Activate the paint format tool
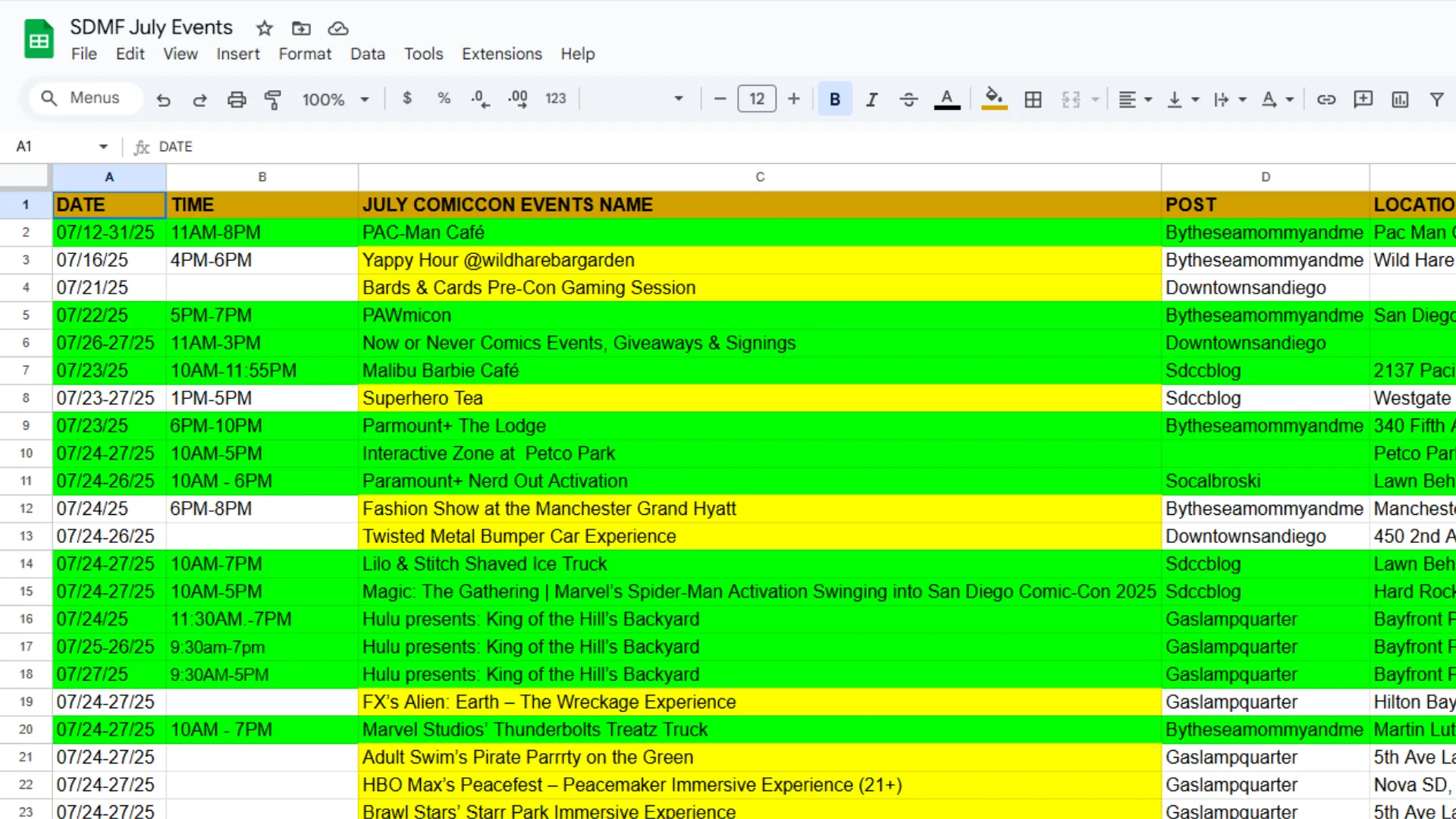The width and height of the screenshot is (1456, 819). point(273,99)
